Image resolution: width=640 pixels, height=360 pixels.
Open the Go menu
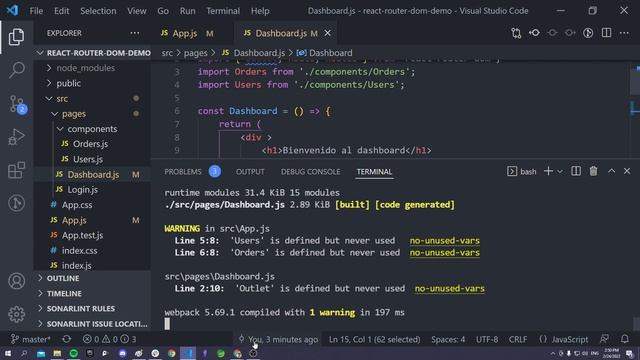(x=163, y=11)
